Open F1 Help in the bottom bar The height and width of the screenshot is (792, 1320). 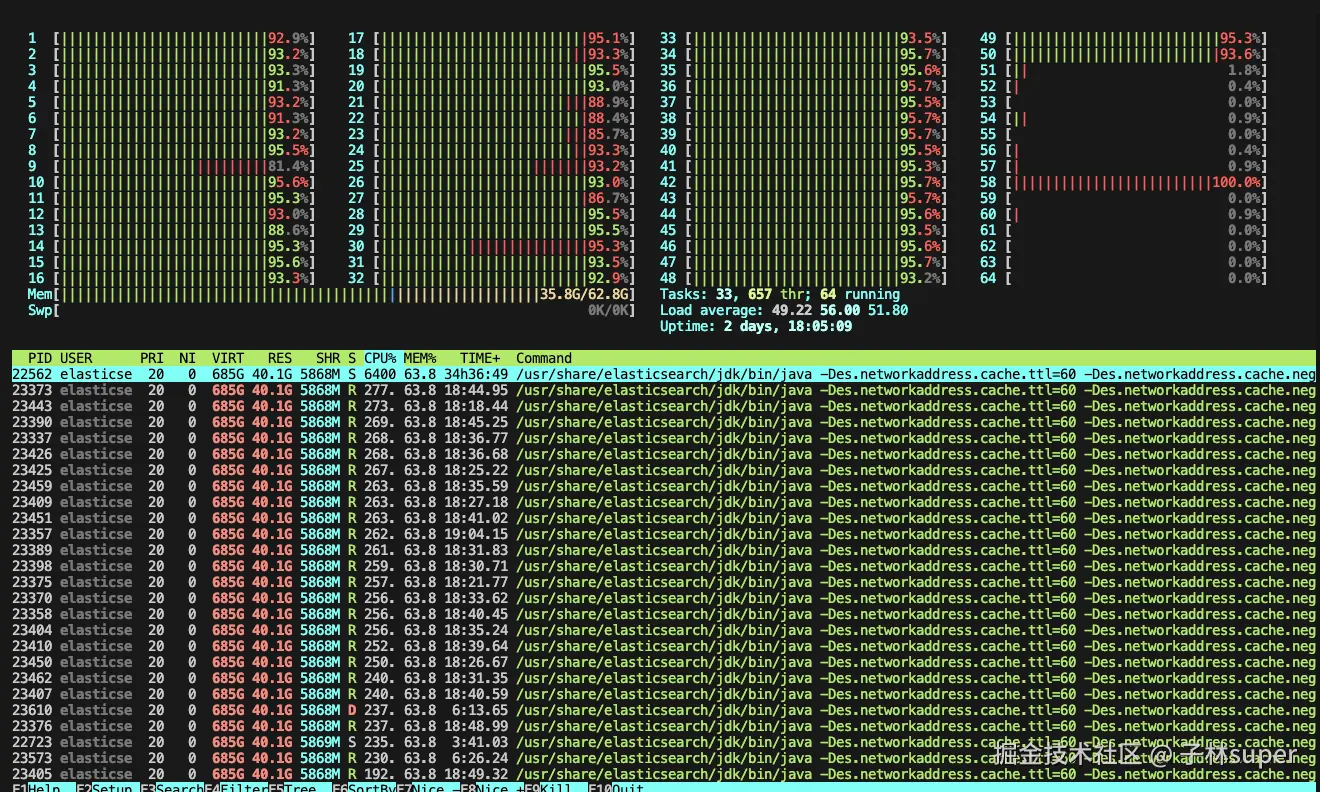click(x=36, y=788)
